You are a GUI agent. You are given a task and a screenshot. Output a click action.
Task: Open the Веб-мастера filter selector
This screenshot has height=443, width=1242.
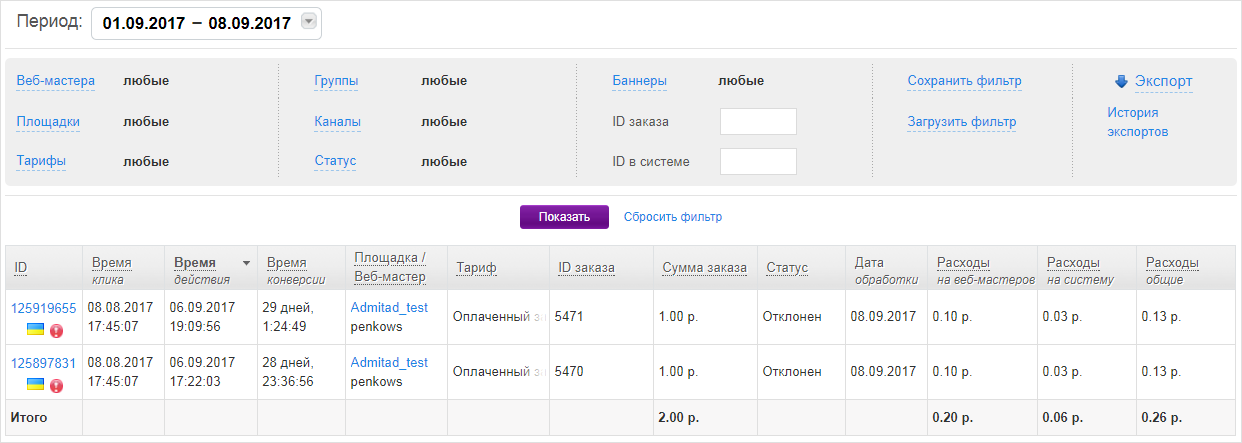coord(55,81)
